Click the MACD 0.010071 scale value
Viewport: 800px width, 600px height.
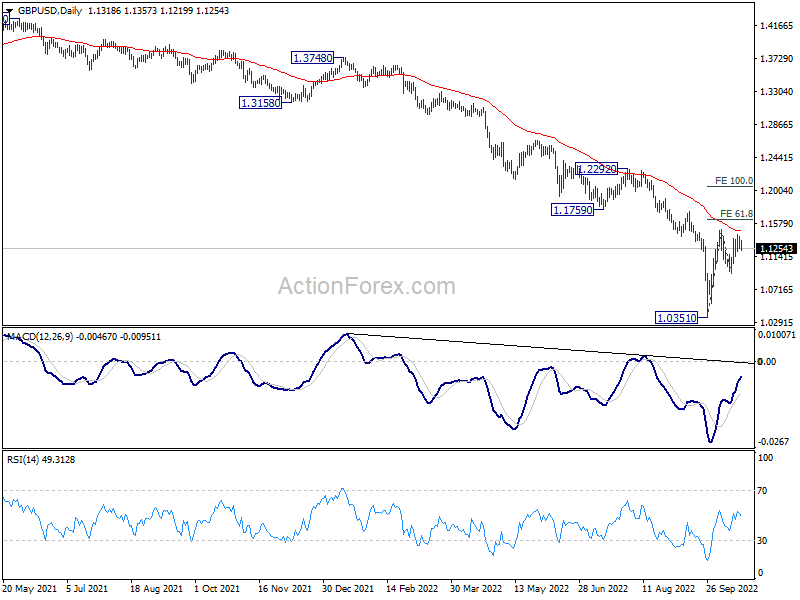pos(777,335)
